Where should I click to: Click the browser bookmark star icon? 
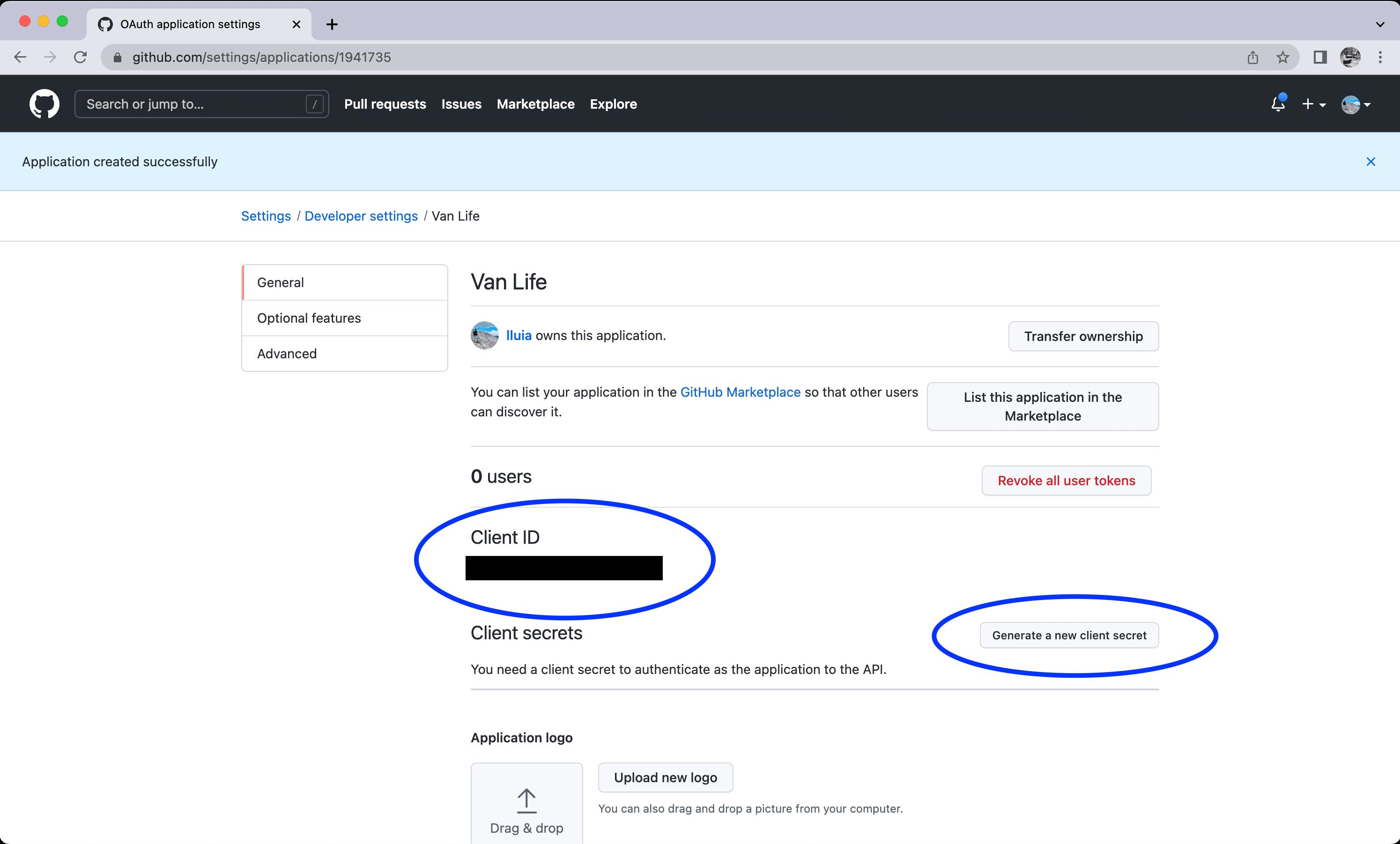point(1283,57)
